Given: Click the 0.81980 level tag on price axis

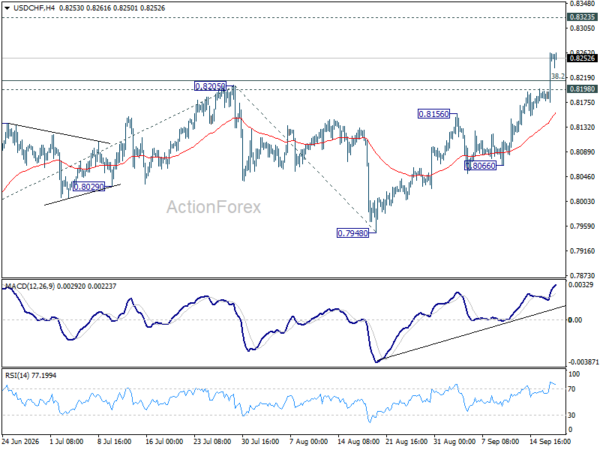Looking at the screenshot, I should [582, 89].
